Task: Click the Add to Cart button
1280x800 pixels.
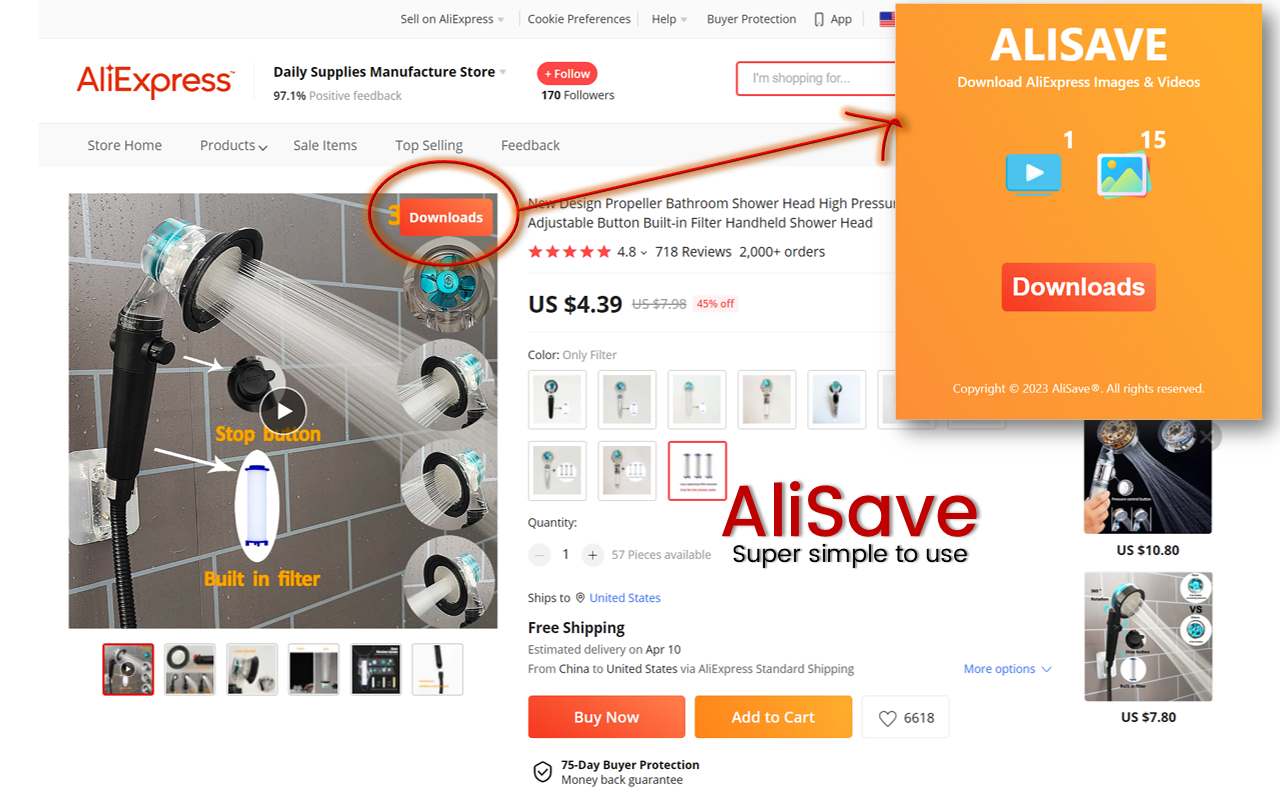Action: point(773,717)
